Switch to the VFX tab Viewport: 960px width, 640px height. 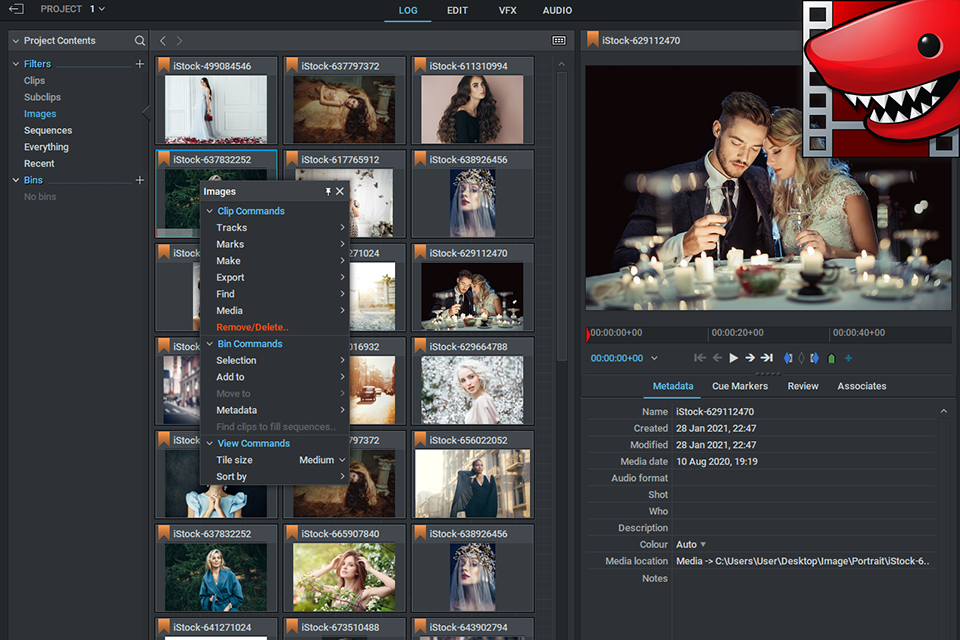pos(508,10)
